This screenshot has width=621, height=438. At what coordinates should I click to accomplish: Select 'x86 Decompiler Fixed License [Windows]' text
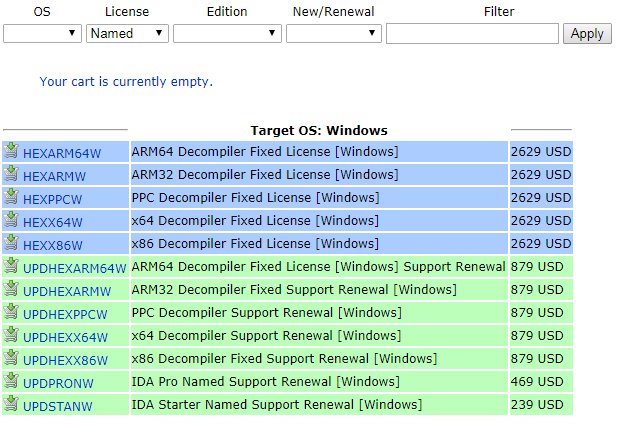(x=255, y=244)
